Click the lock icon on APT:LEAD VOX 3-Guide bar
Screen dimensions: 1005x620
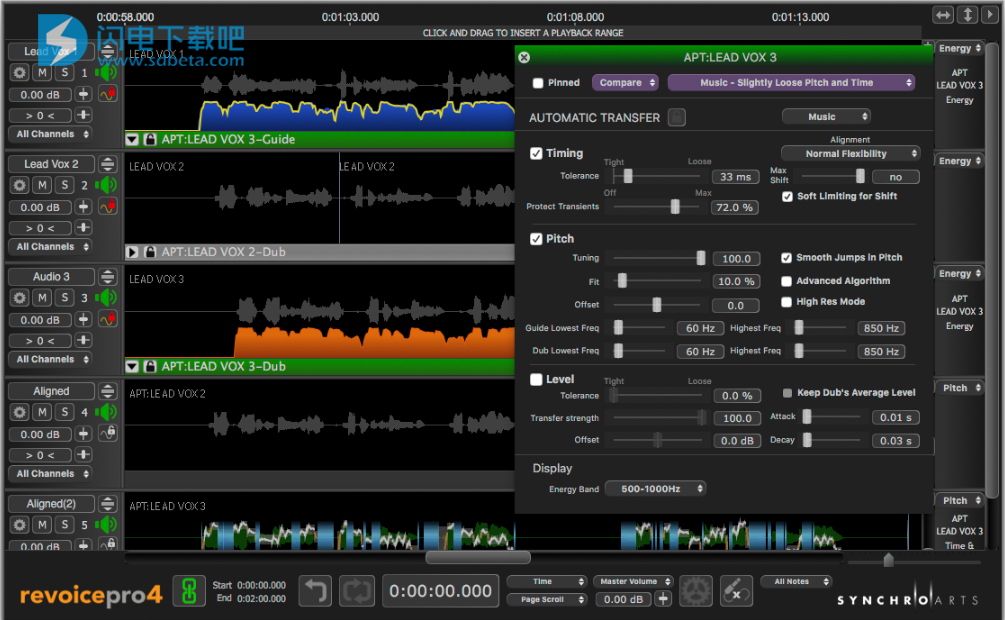pyautogui.click(x=150, y=139)
